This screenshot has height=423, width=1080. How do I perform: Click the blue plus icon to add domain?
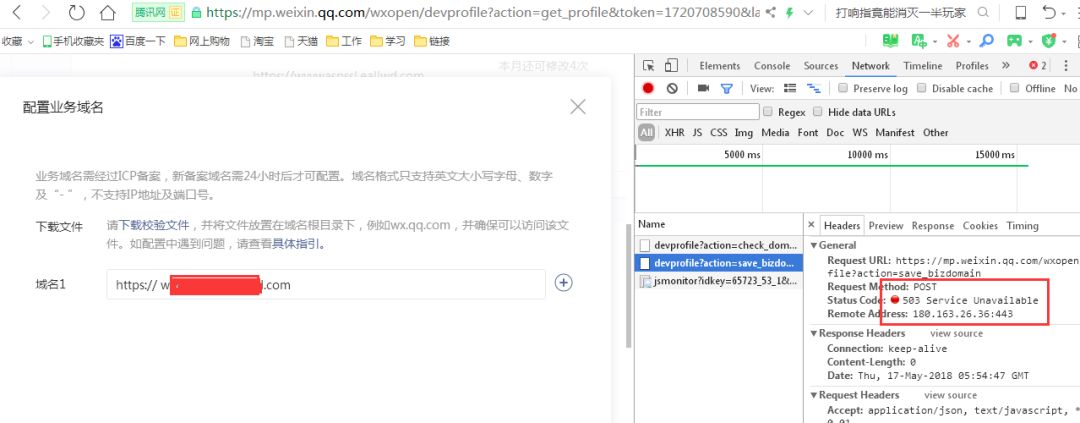coord(563,283)
